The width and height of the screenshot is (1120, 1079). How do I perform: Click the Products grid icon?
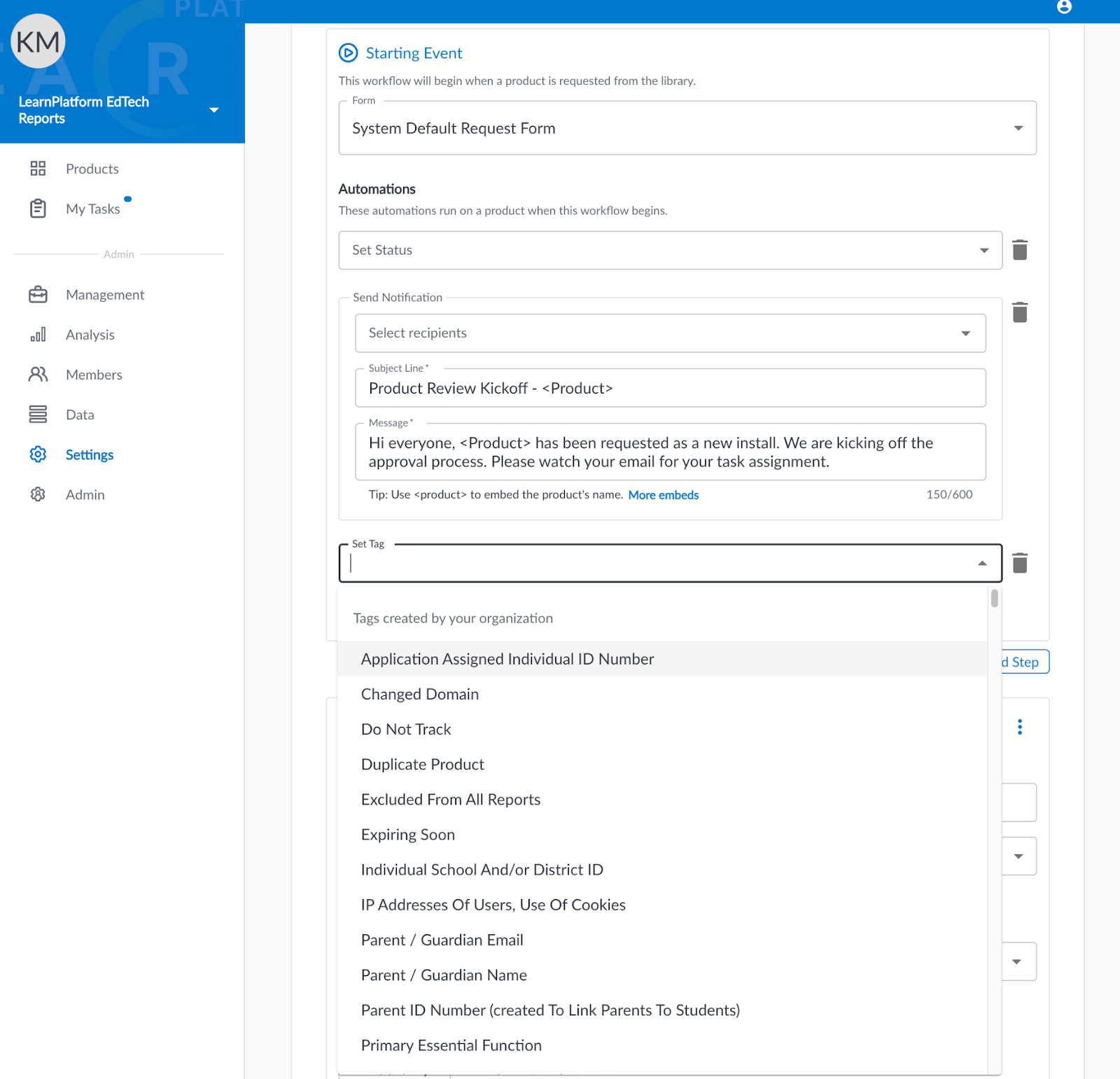(x=38, y=168)
